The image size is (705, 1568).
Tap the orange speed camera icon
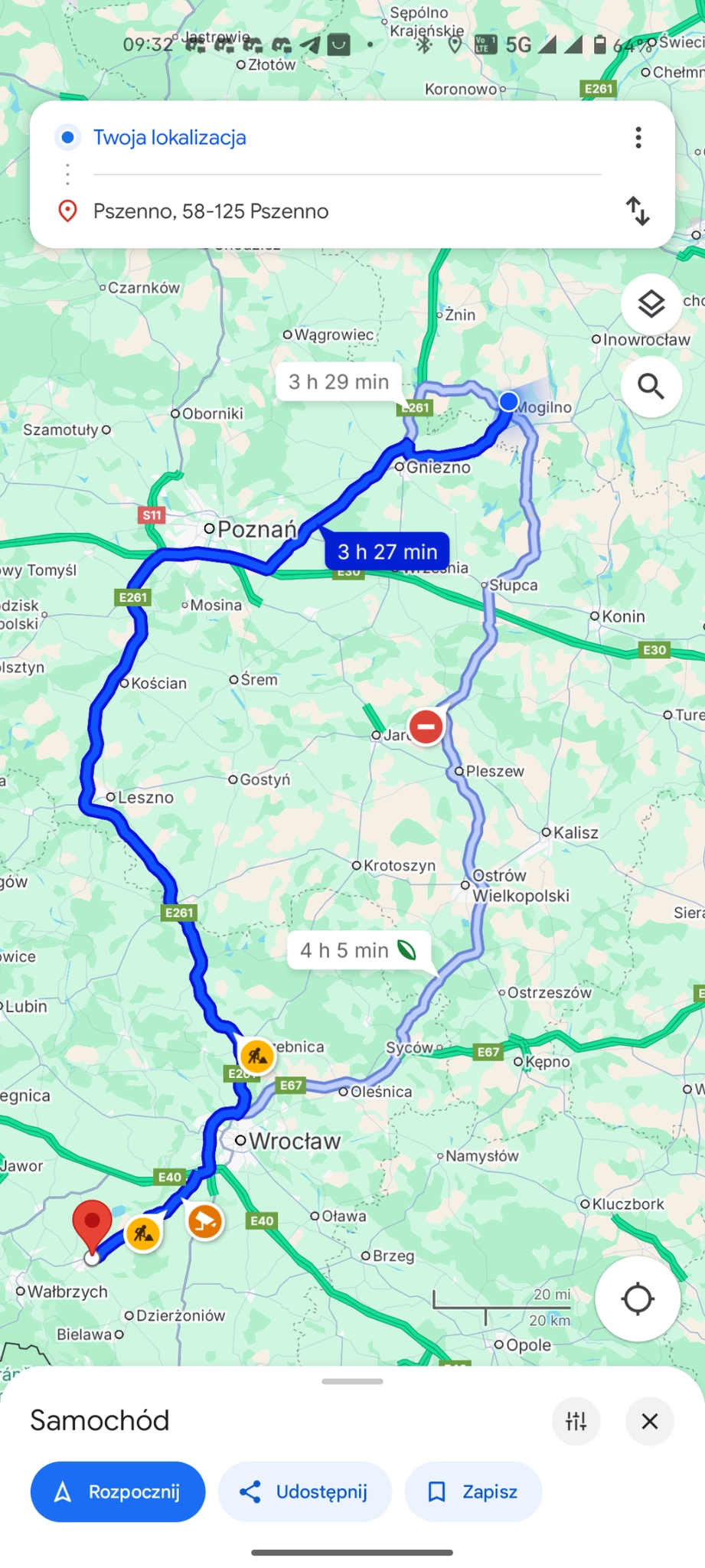(205, 1221)
